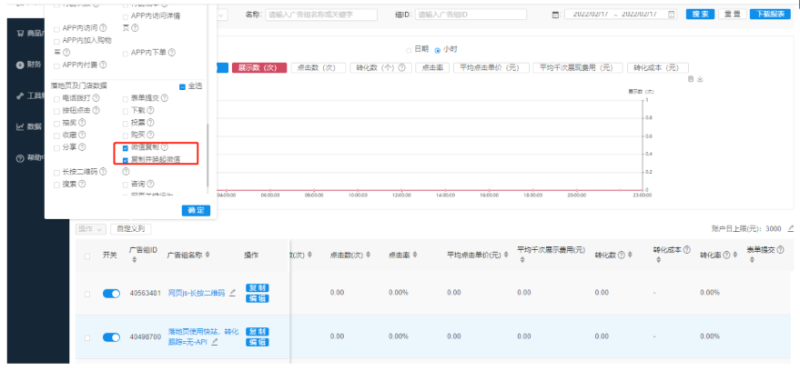Select the 点击数 (次) metric tab
800x371 pixels.
click(x=318, y=68)
